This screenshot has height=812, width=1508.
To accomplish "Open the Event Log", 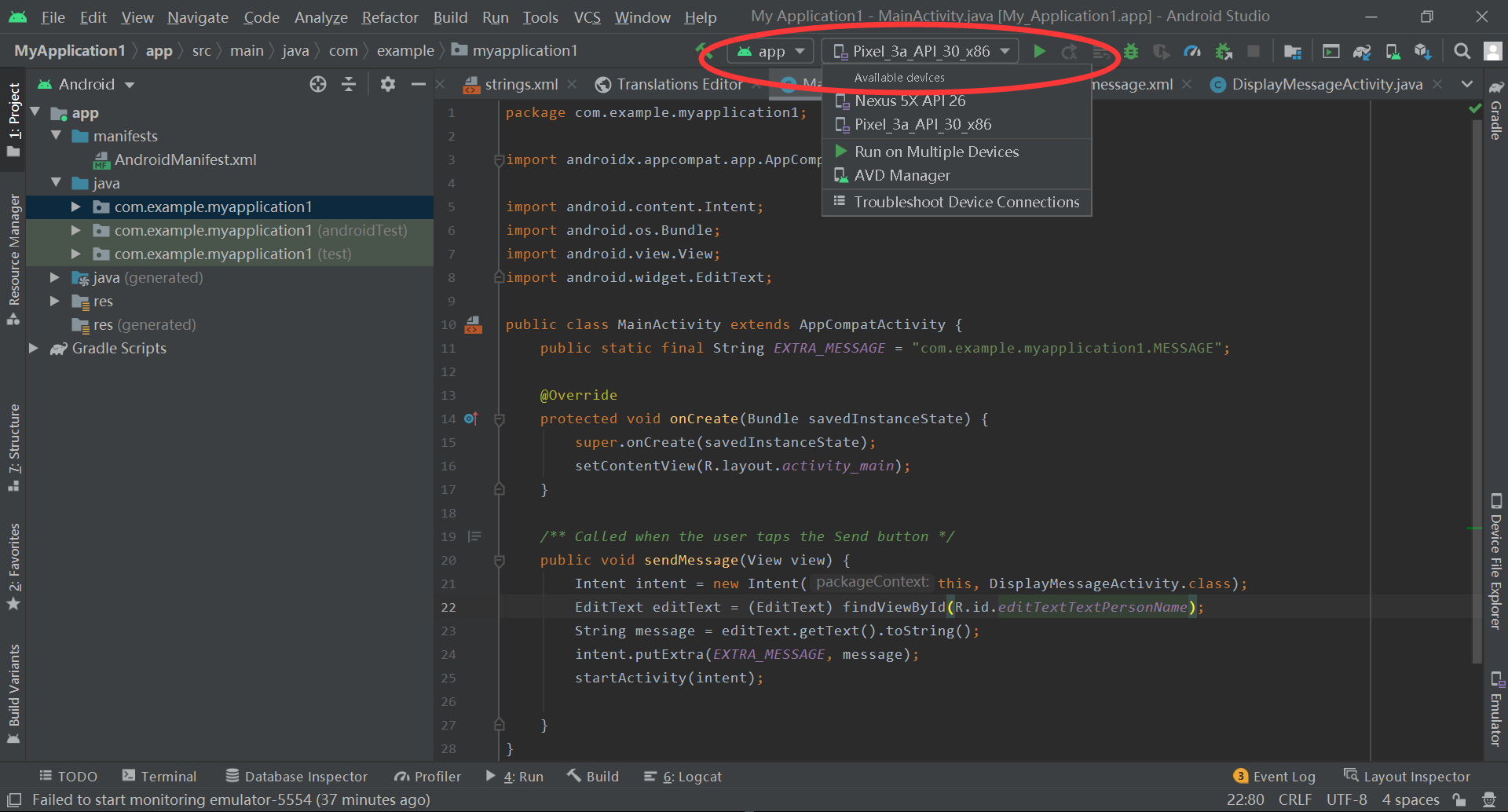I will (1275, 776).
